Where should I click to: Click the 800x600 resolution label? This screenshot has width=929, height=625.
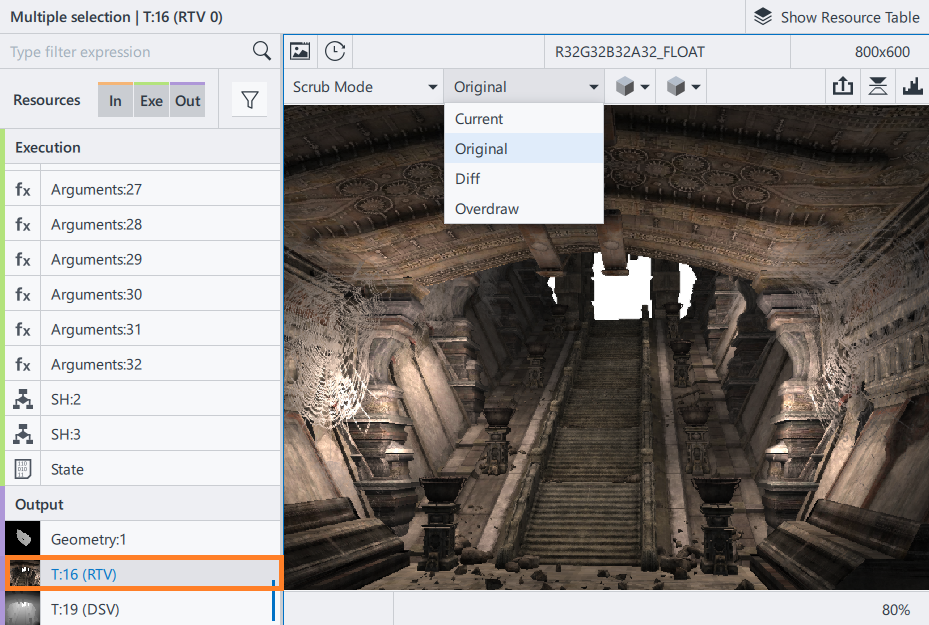(882, 52)
